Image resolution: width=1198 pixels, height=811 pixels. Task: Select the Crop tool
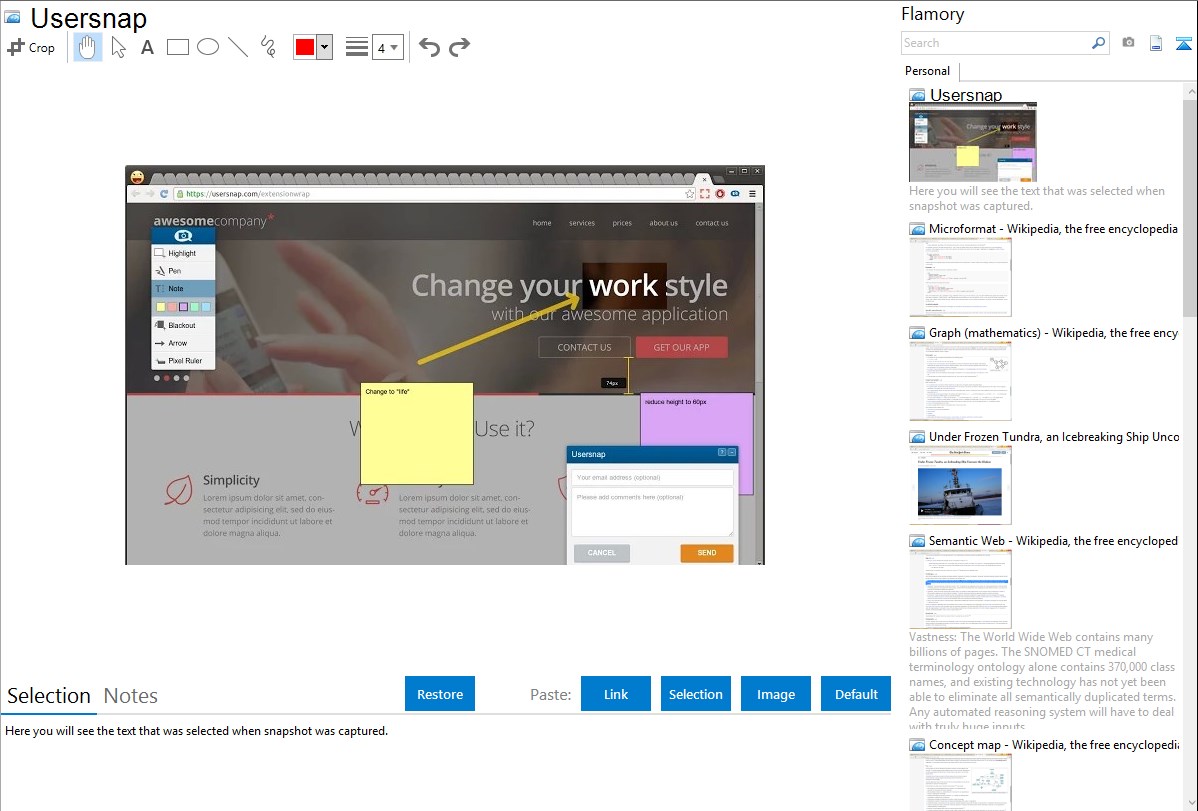point(31,47)
